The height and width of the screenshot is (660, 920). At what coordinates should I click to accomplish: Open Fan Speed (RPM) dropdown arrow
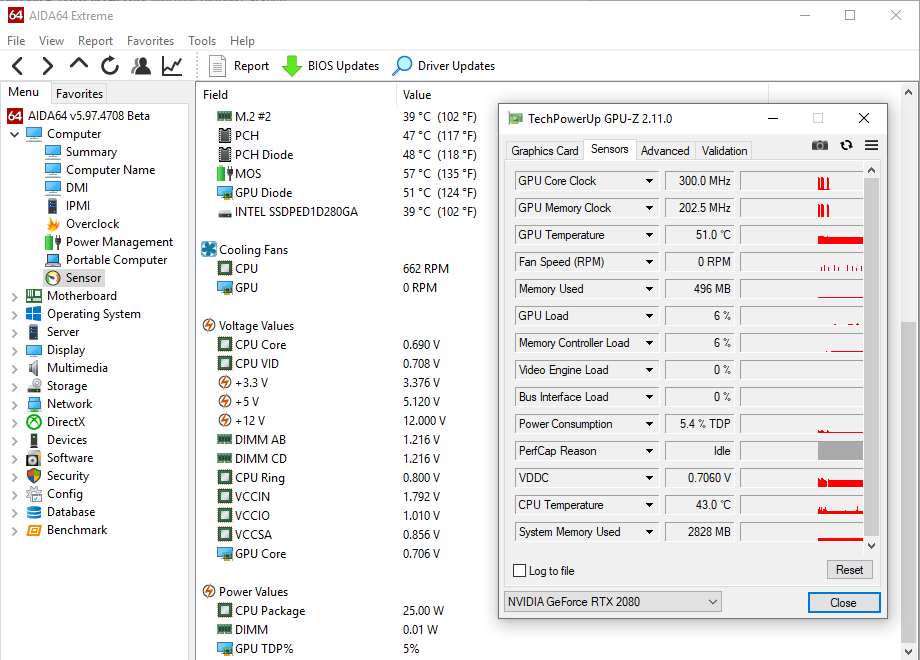(x=649, y=262)
